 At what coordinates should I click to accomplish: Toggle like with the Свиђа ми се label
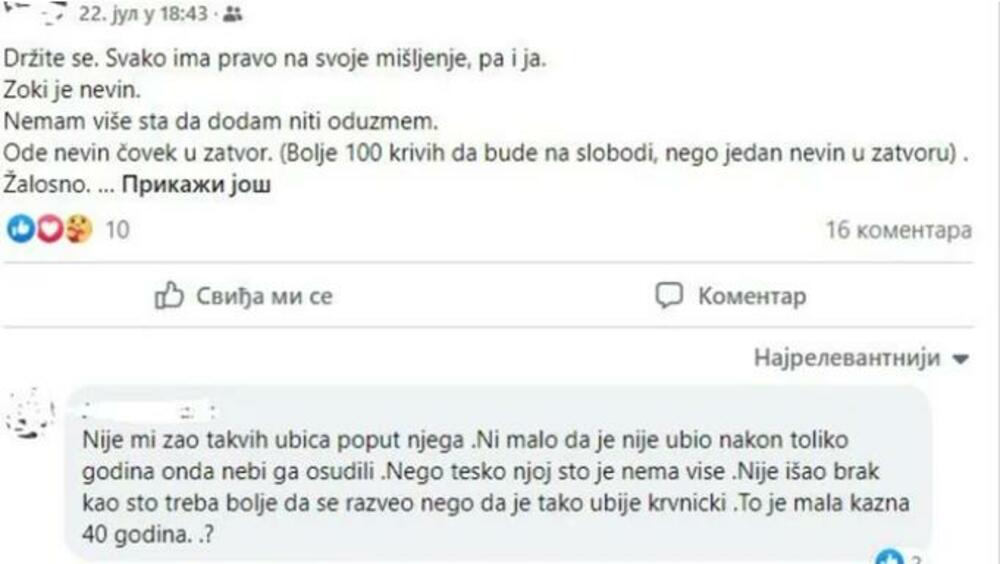point(262,296)
